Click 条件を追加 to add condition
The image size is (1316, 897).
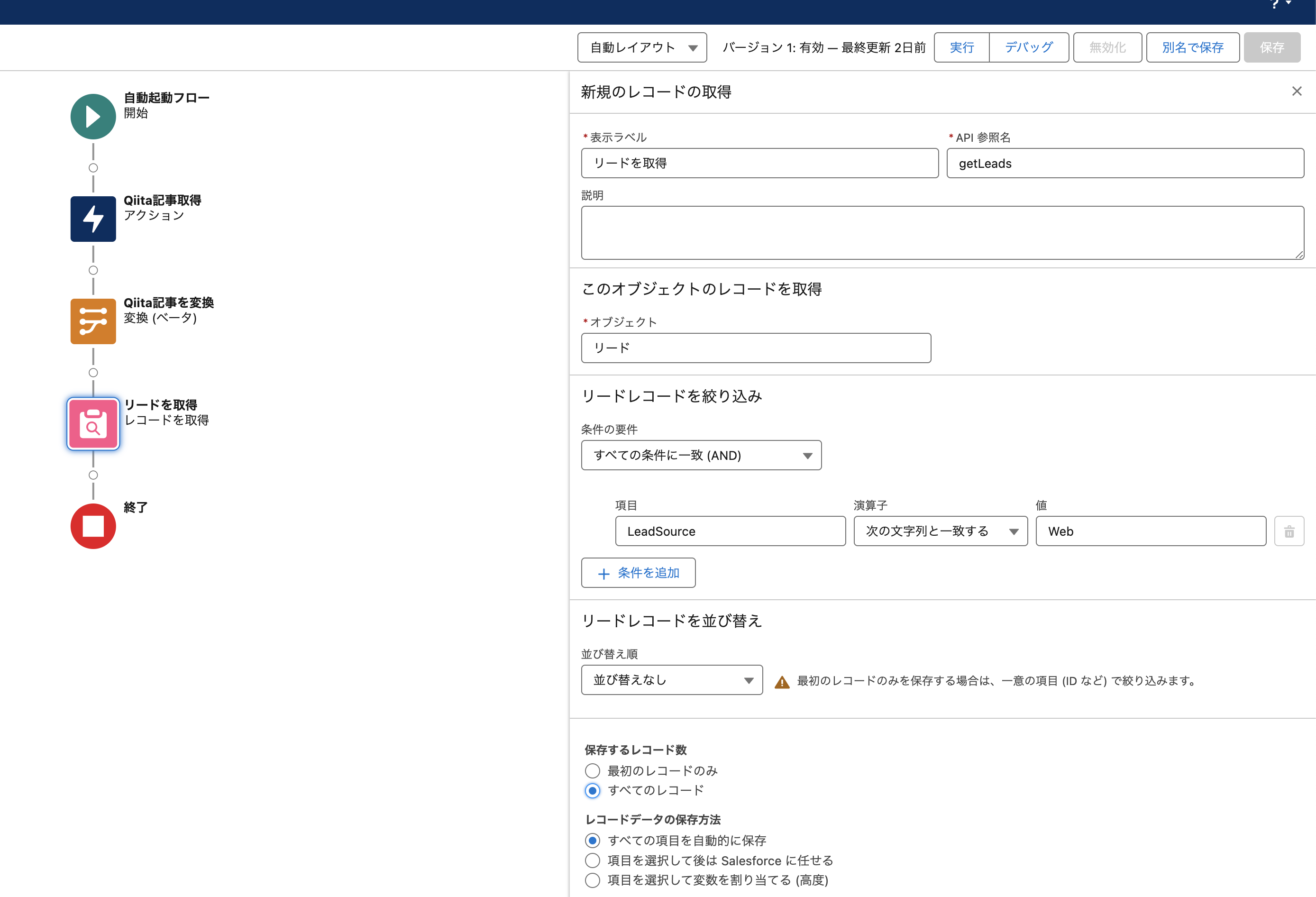tap(638, 573)
